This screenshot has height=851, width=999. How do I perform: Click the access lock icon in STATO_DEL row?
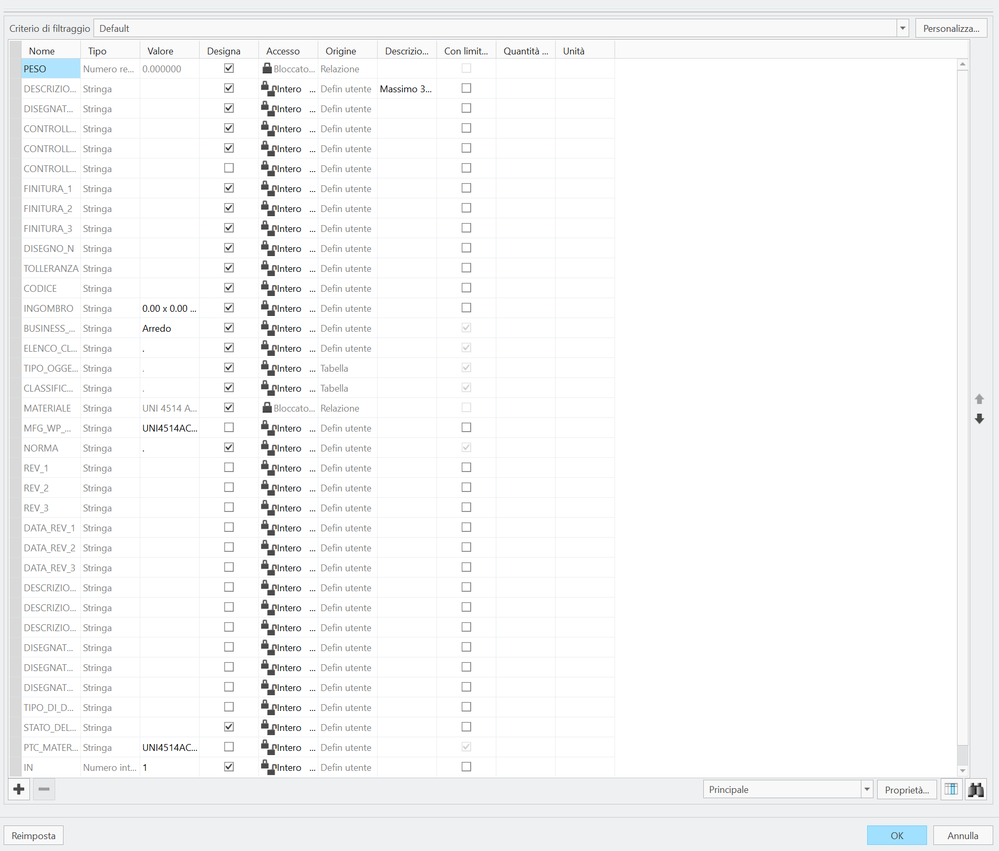coord(268,727)
